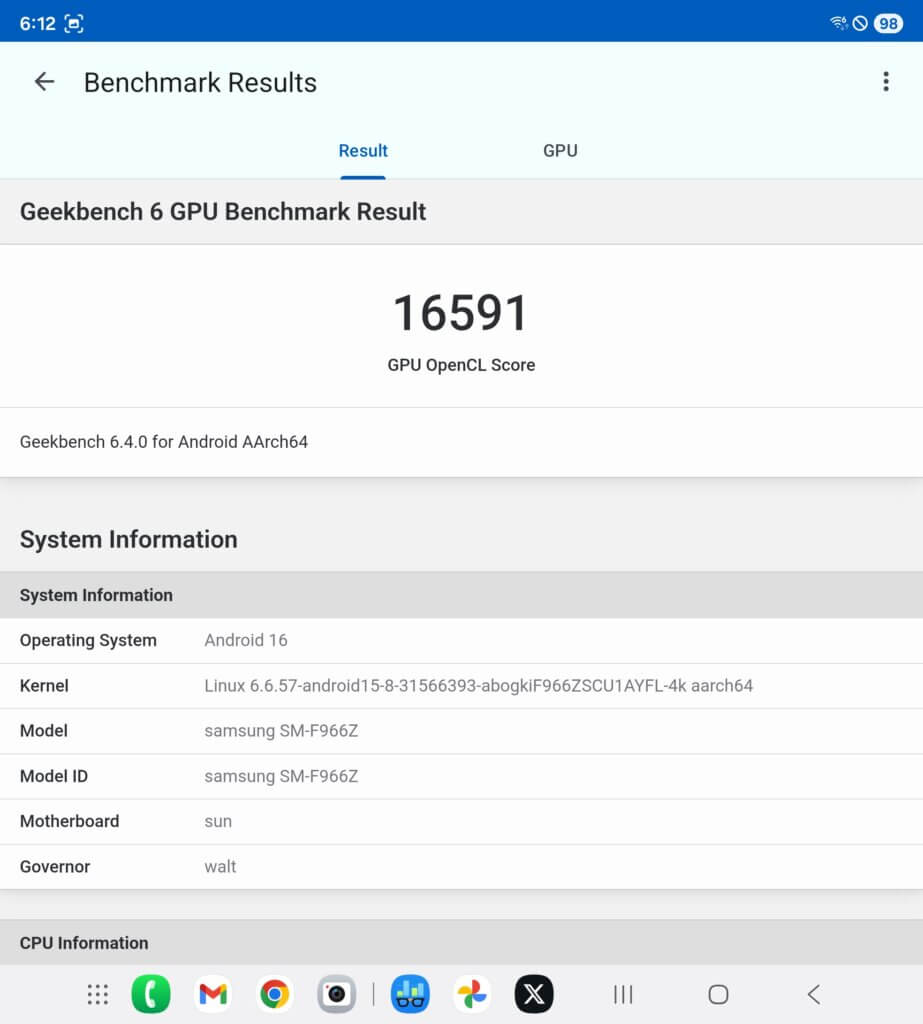Viewport: 923px width, 1024px height.
Task: Tap the battery 98 indicator
Action: point(888,24)
